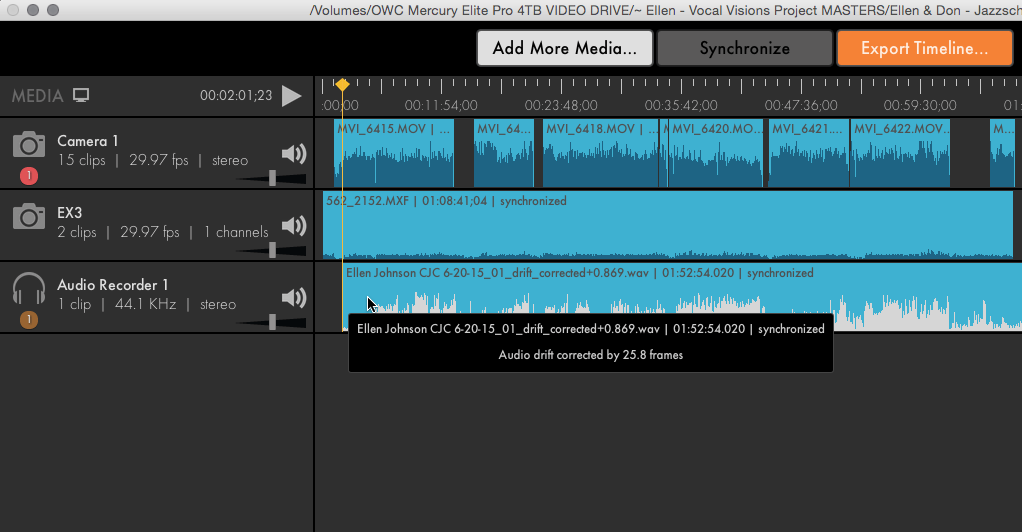Click the 00:11:54;00 ruler label
The image size is (1022, 532).
pyautogui.click(x=441, y=106)
